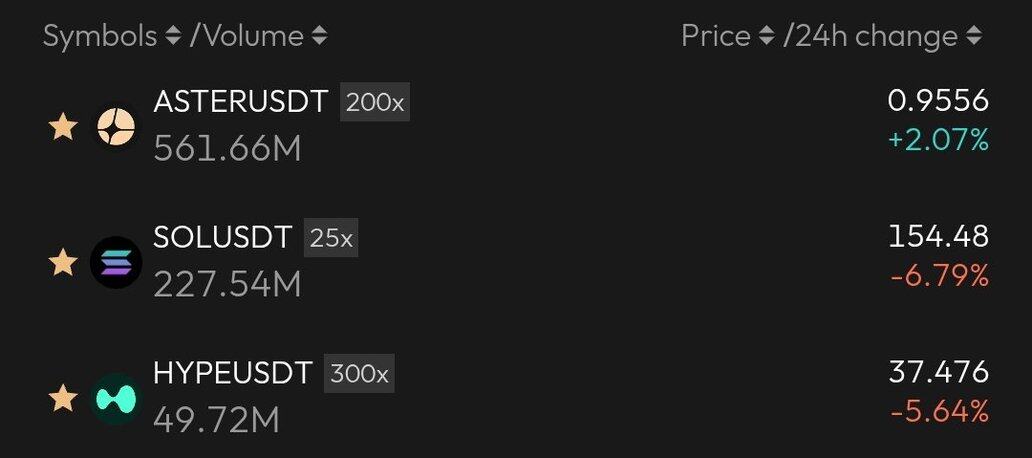
Task: Click the SOLUSDT Solana logo icon
Action: pos(116,263)
